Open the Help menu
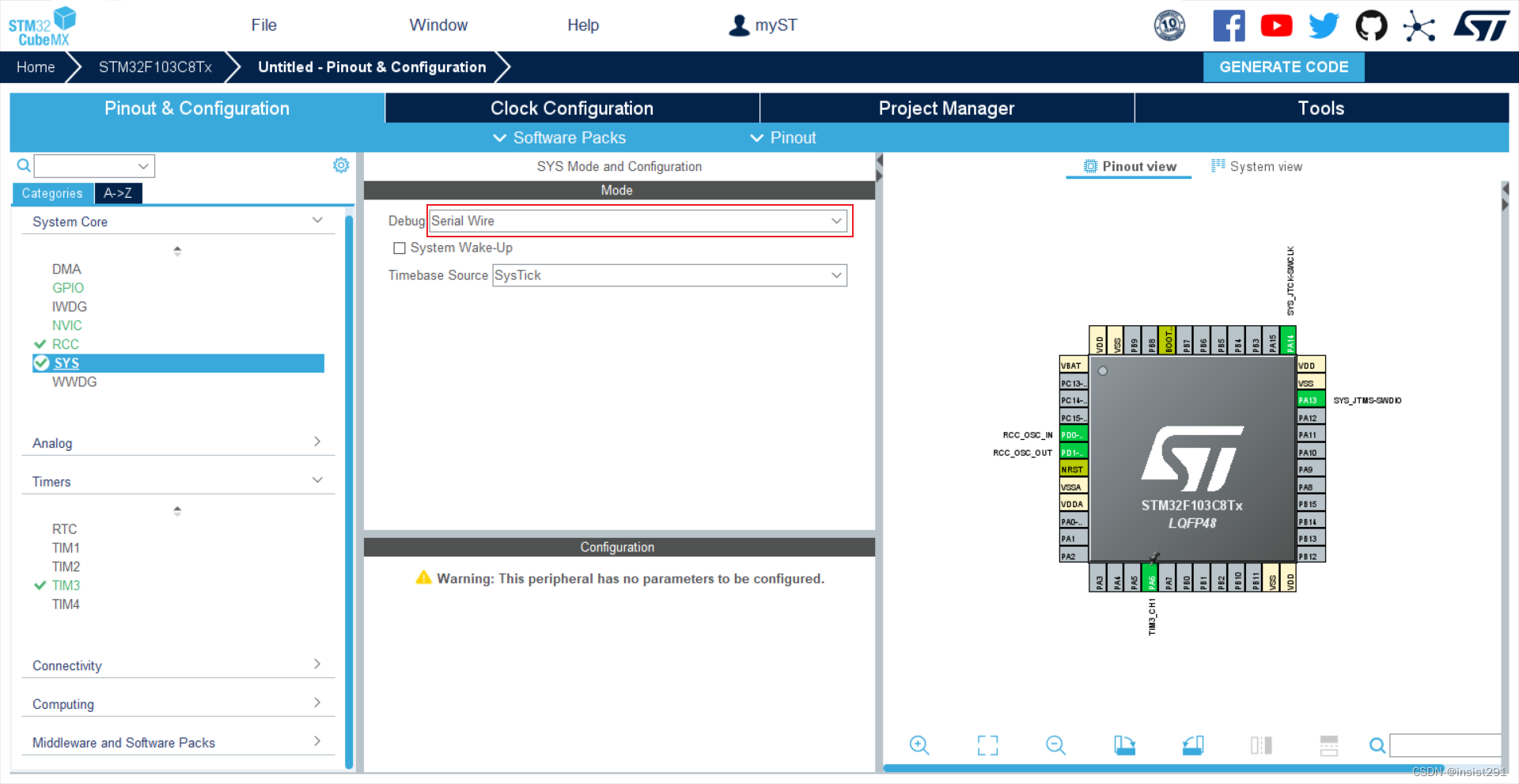Screen dimensions: 1519x784 click(583, 25)
